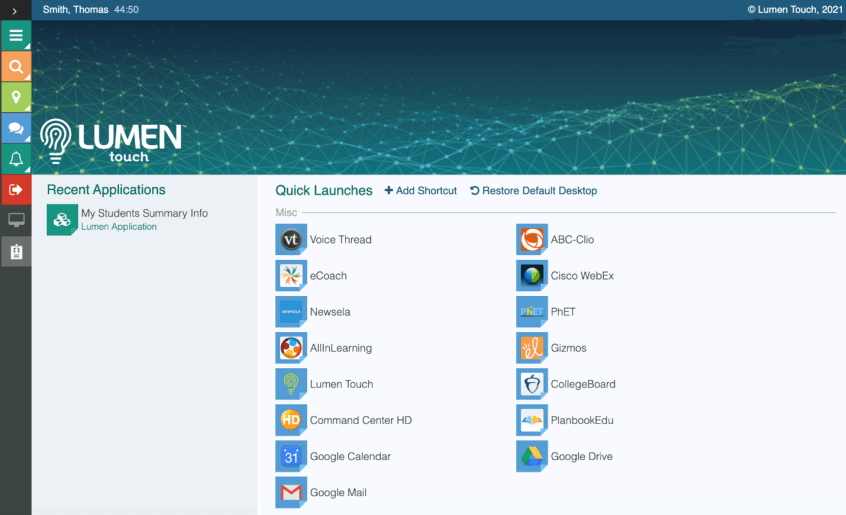
Task: Select the monitor desktop icon in sidebar
Action: [15, 220]
